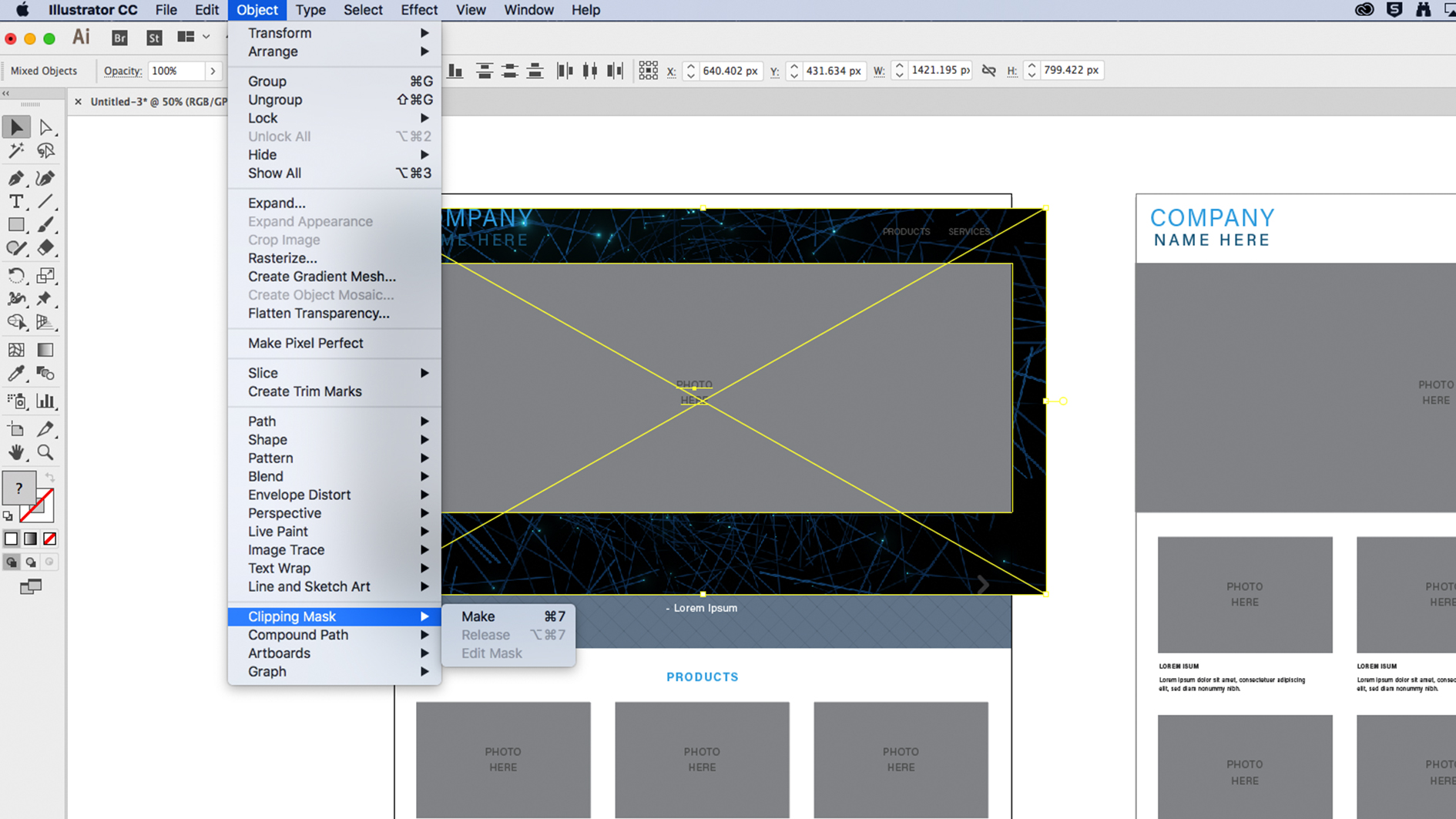Select the Rectangle tool
The width and height of the screenshot is (1456, 819).
(x=16, y=224)
